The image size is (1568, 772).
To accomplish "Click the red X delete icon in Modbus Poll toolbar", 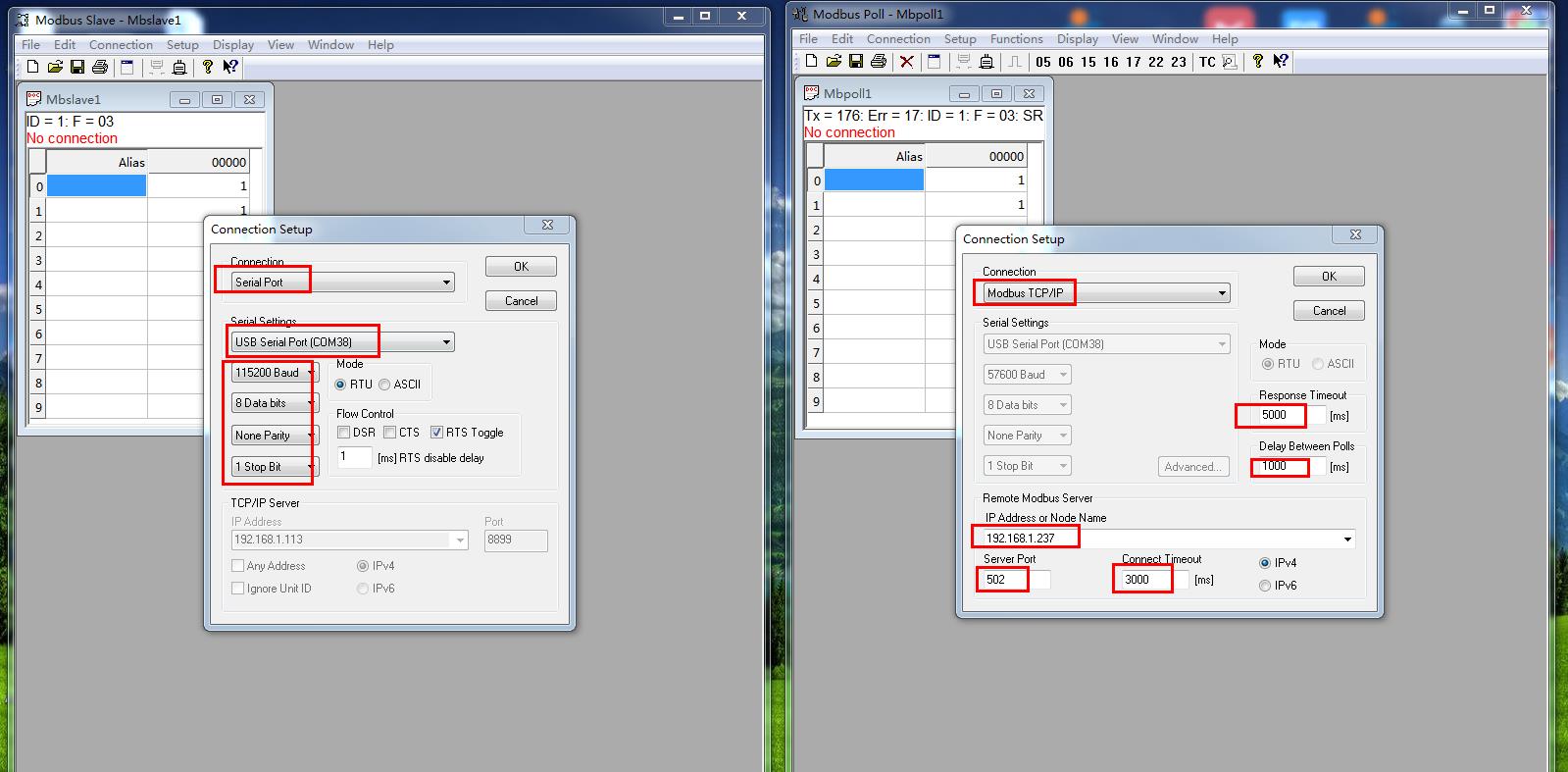I will point(907,62).
